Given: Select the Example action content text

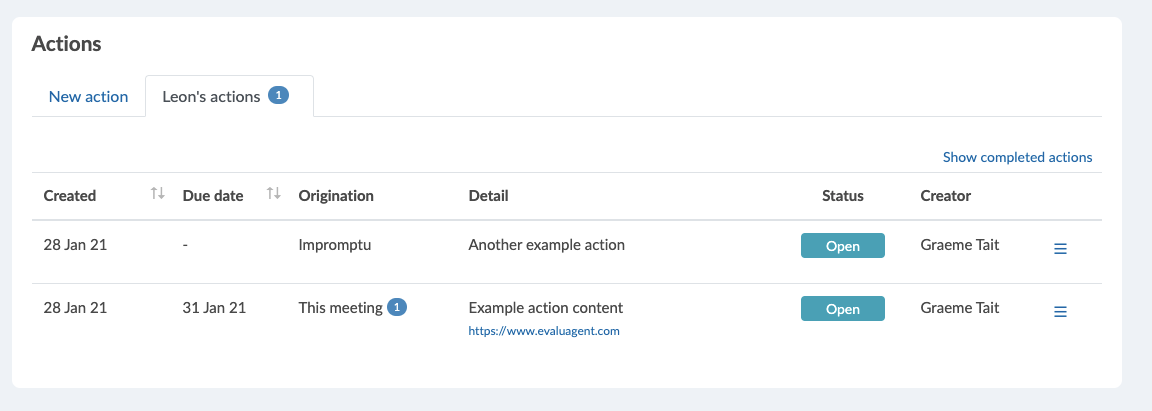Looking at the screenshot, I should [546, 307].
